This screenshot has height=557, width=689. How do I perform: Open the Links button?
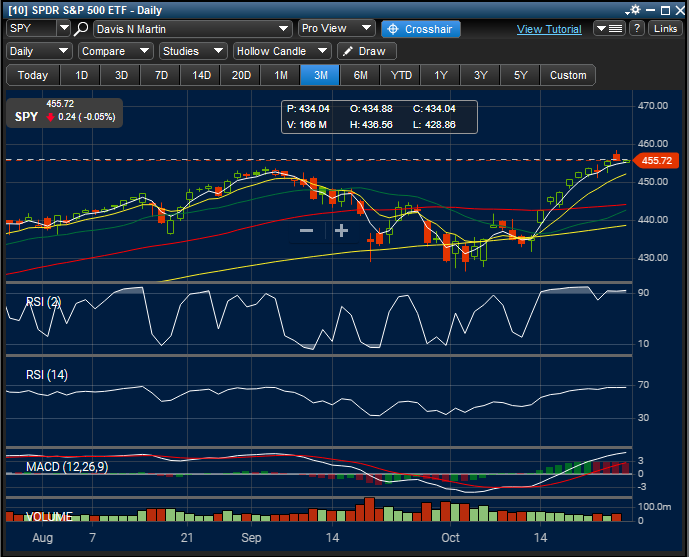click(665, 29)
